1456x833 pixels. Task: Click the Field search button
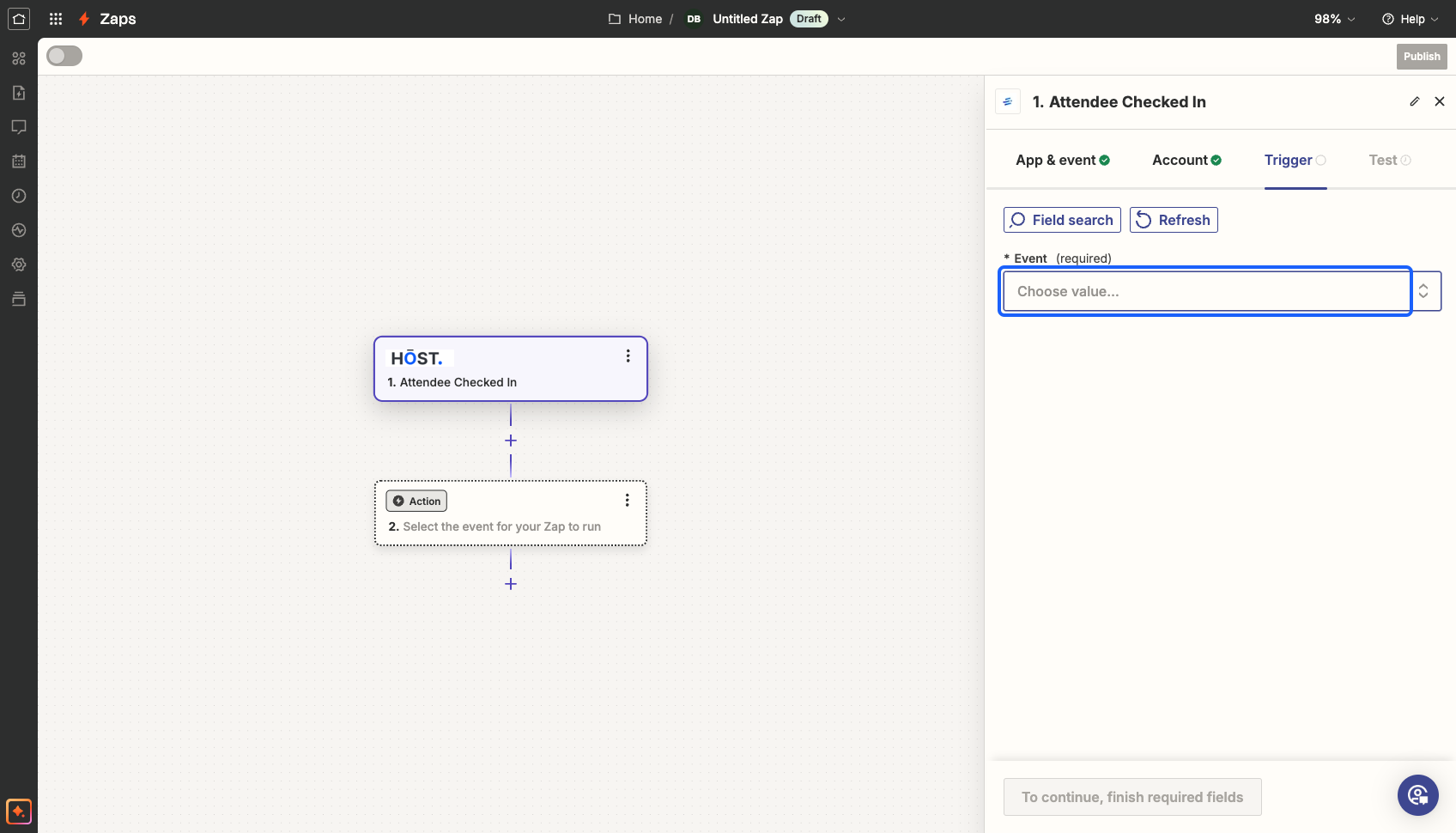tap(1062, 220)
